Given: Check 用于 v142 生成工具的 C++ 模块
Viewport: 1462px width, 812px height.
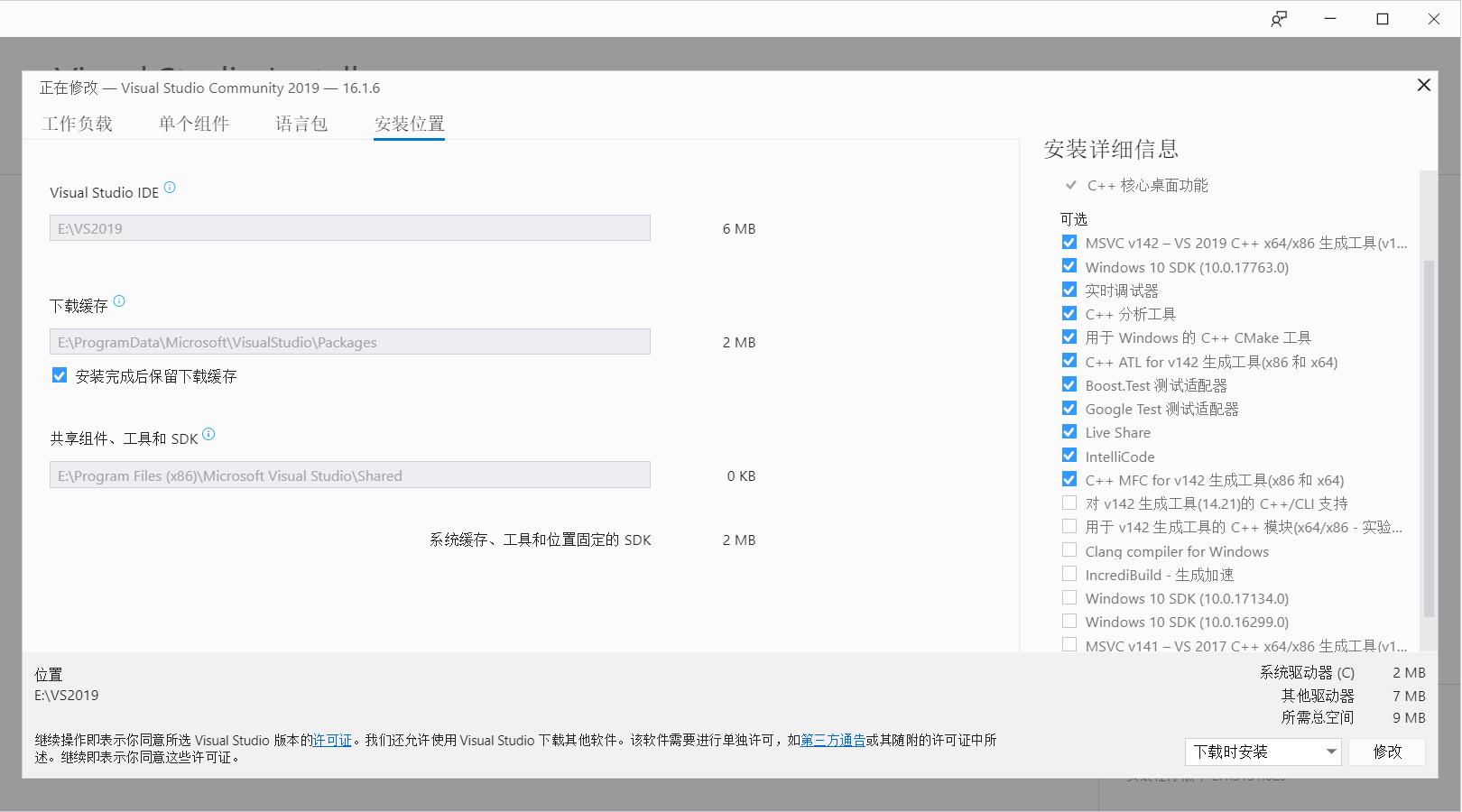Looking at the screenshot, I should point(1069,527).
